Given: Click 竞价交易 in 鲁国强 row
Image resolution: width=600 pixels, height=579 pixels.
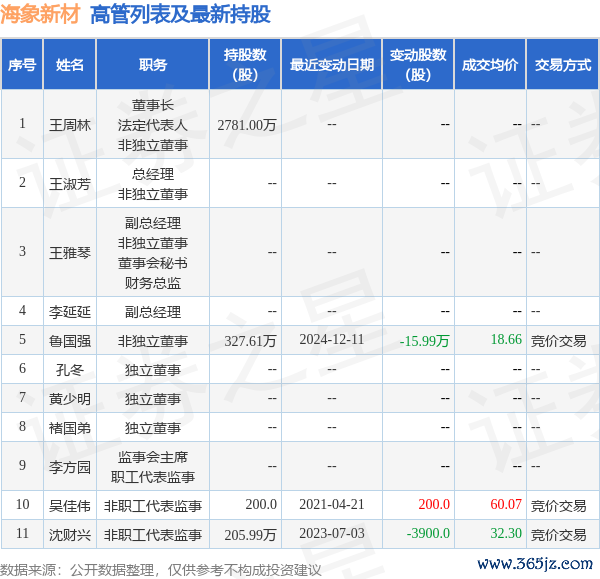Looking at the screenshot, I should pyautogui.click(x=559, y=340).
